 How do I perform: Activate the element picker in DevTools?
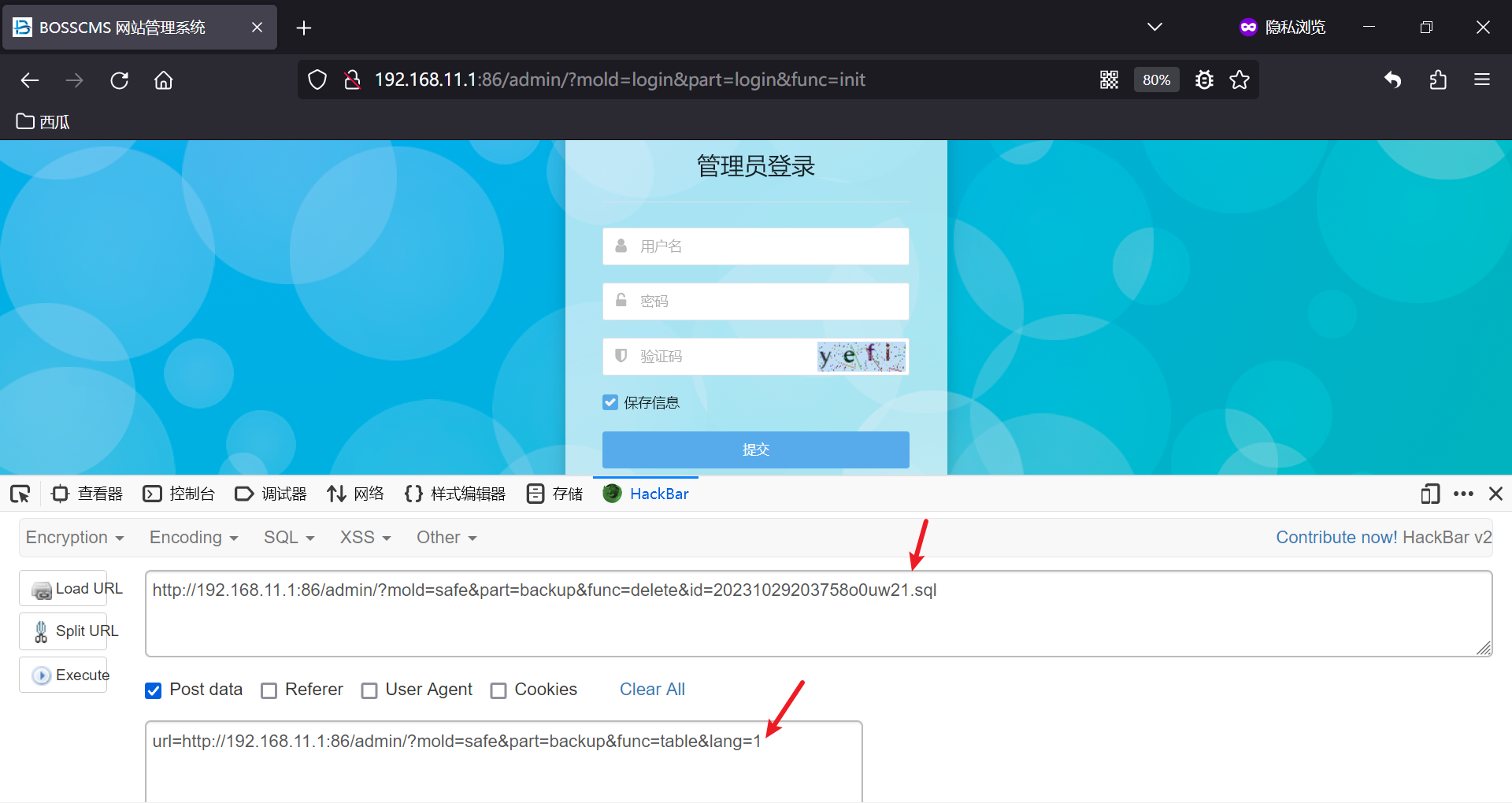(x=20, y=494)
